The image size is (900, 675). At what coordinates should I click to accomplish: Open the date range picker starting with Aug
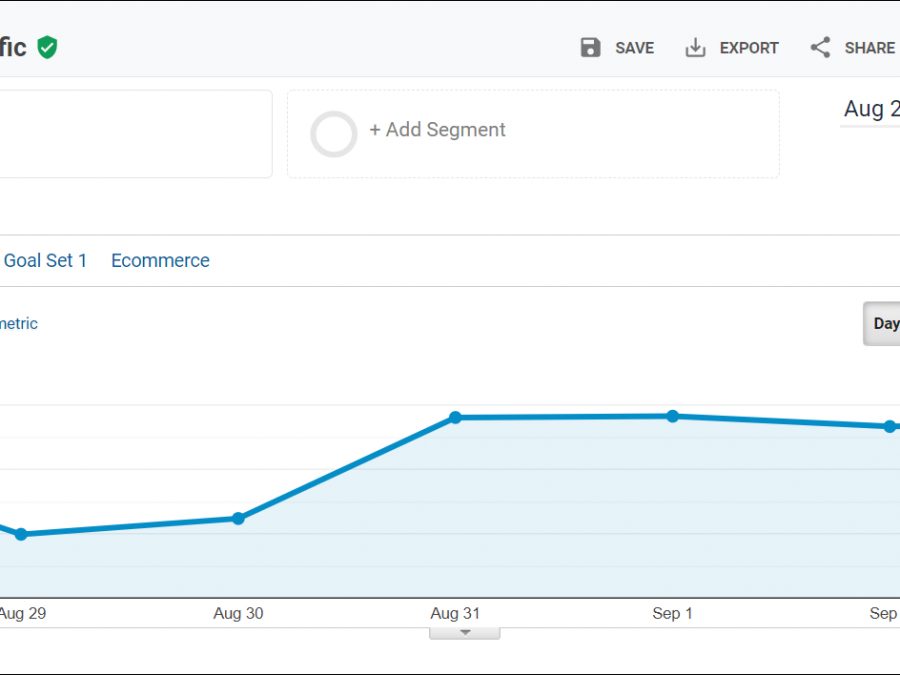click(x=870, y=109)
